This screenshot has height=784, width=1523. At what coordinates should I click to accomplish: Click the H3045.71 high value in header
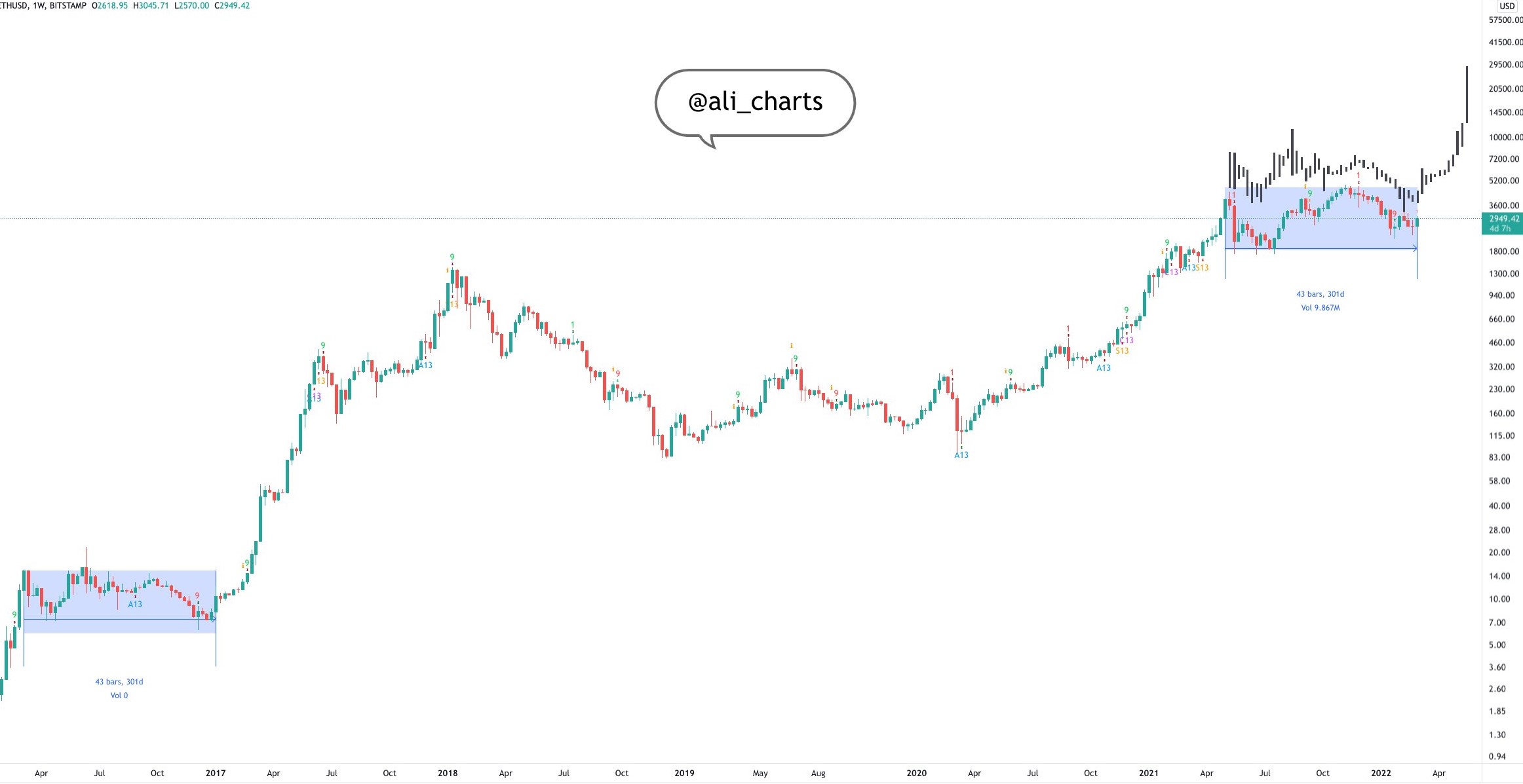coord(151,5)
